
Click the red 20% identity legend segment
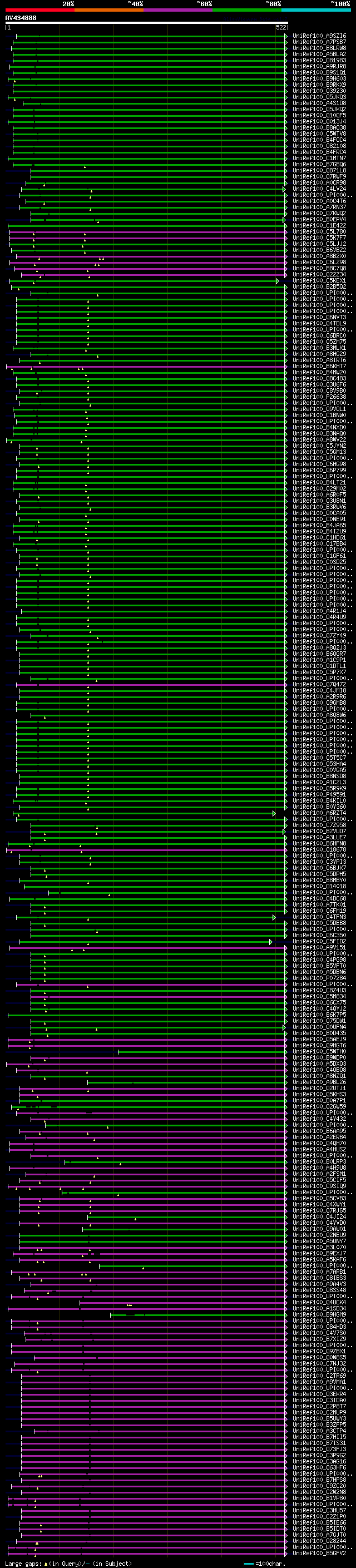coord(39,10)
